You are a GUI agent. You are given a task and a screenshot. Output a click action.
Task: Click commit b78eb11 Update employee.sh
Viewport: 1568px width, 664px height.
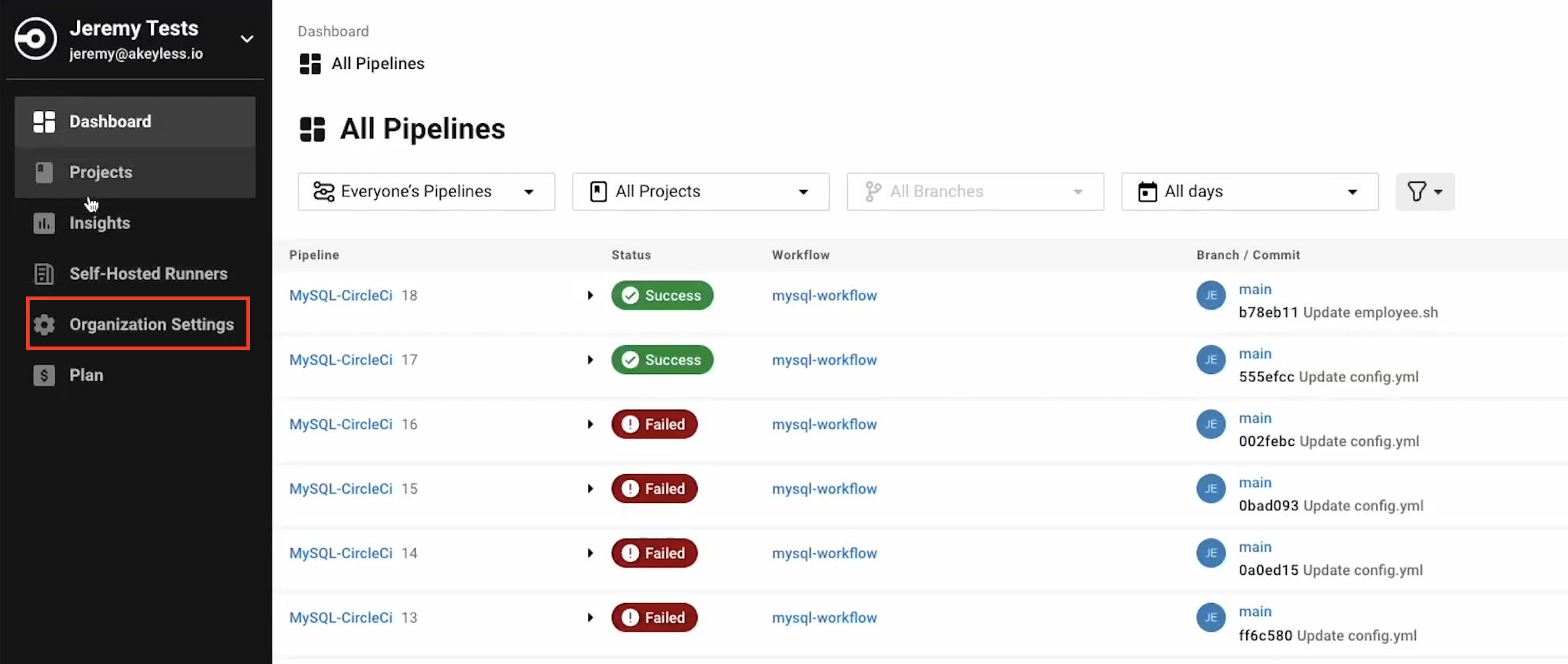point(1338,312)
